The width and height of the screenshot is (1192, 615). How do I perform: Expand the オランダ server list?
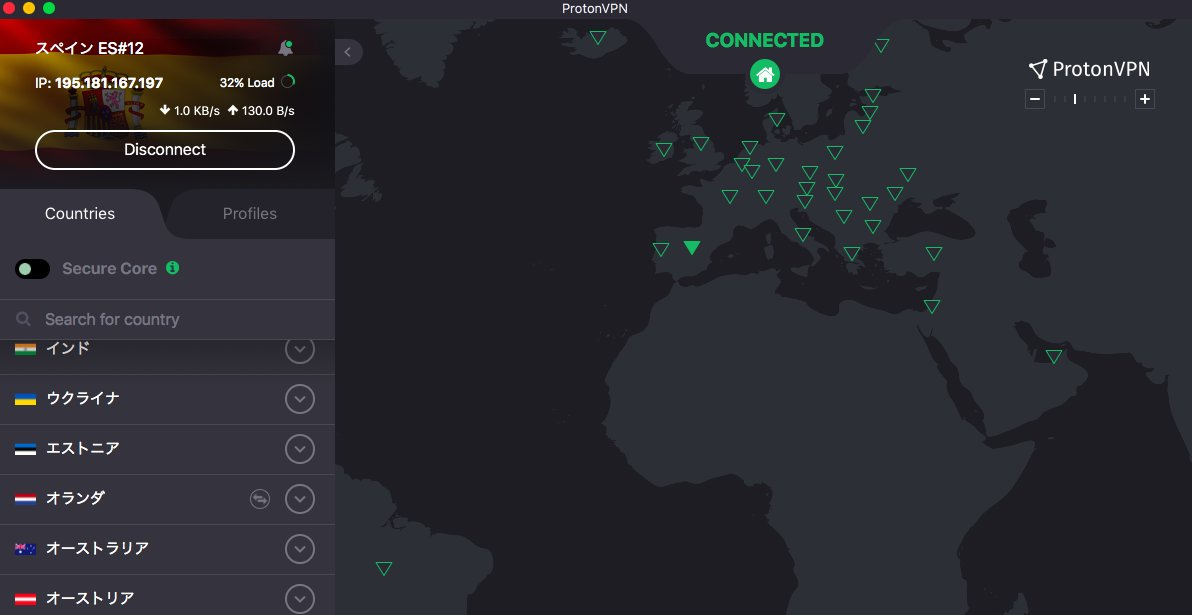(300, 499)
